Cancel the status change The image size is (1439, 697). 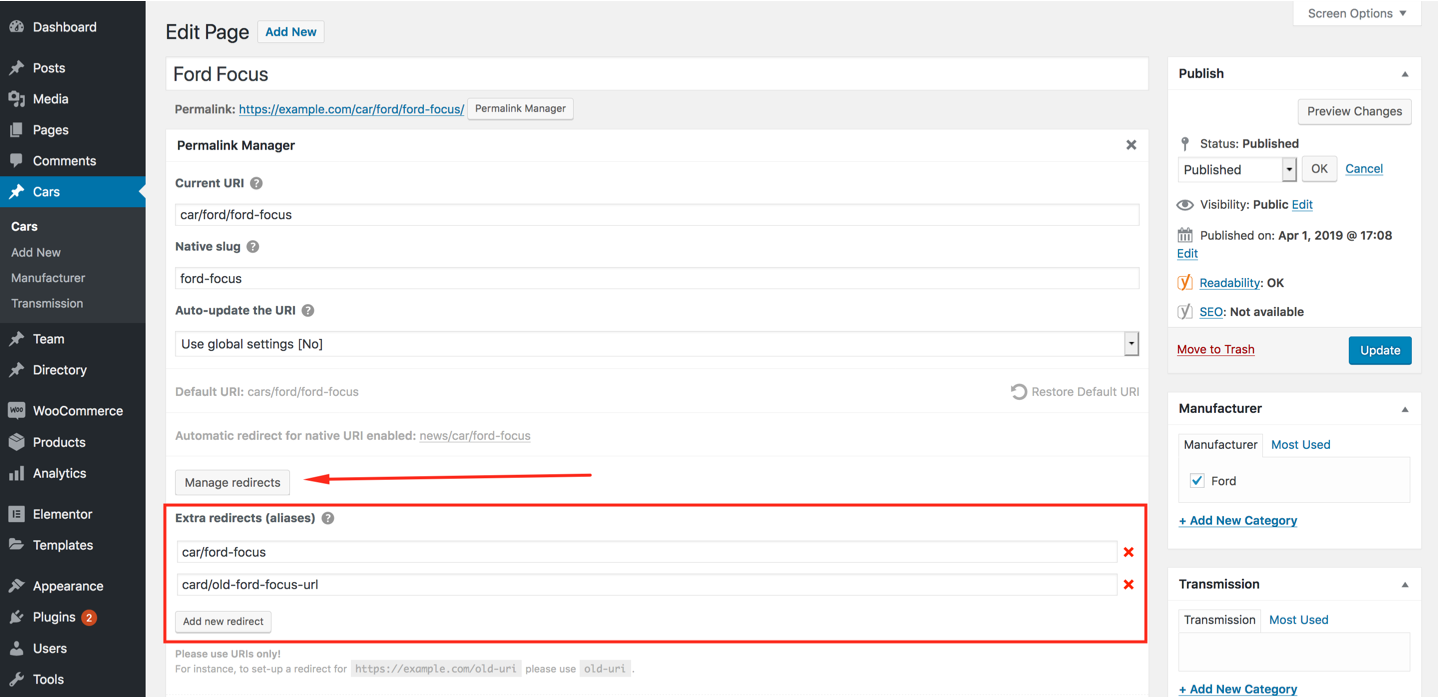1364,169
